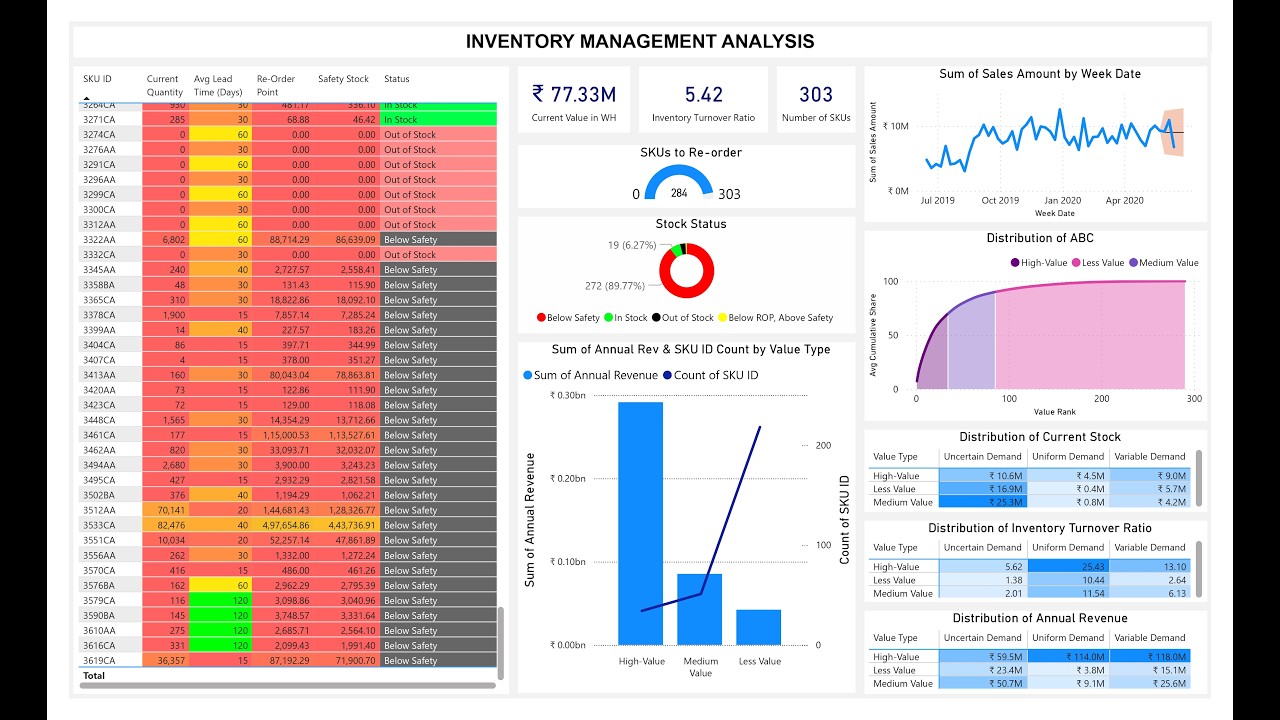Click the sales amount line chart forecast area
The width and height of the screenshot is (1280, 720).
coord(1173,132)
